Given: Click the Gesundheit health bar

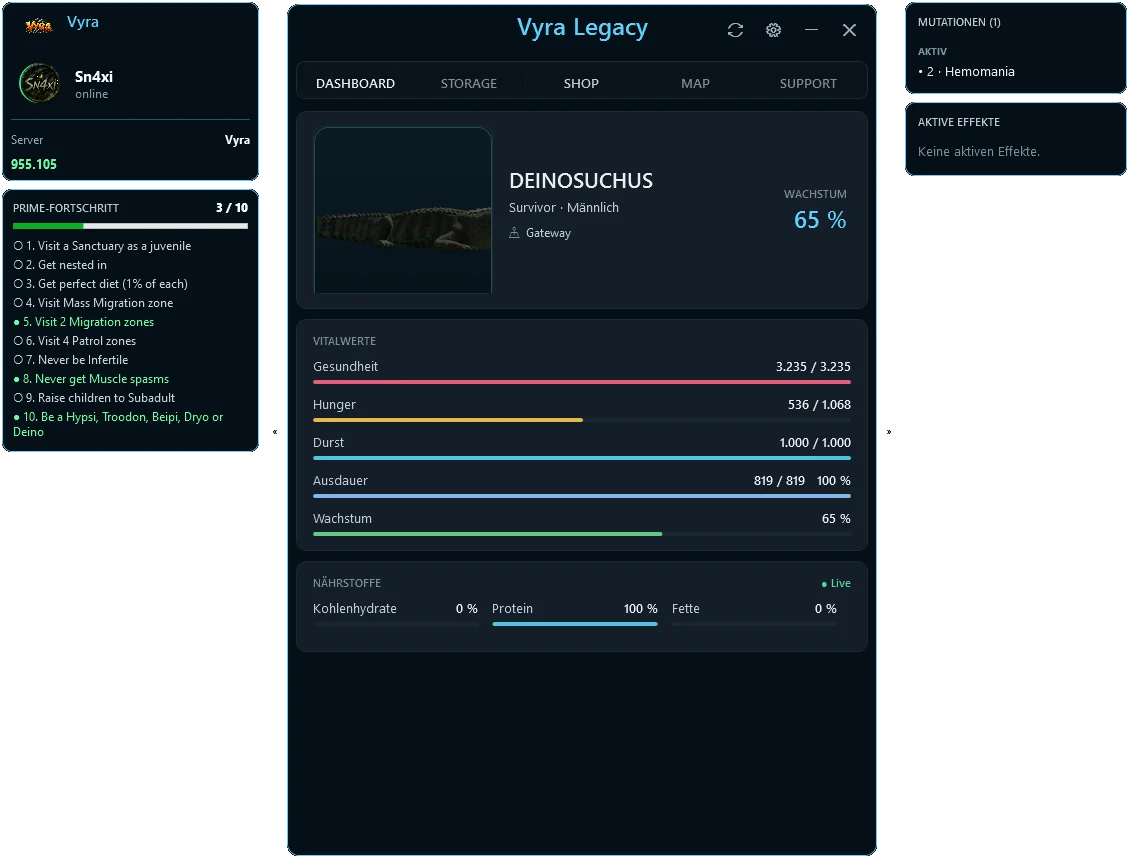Looking at the screenshot, I should [582, 382].
